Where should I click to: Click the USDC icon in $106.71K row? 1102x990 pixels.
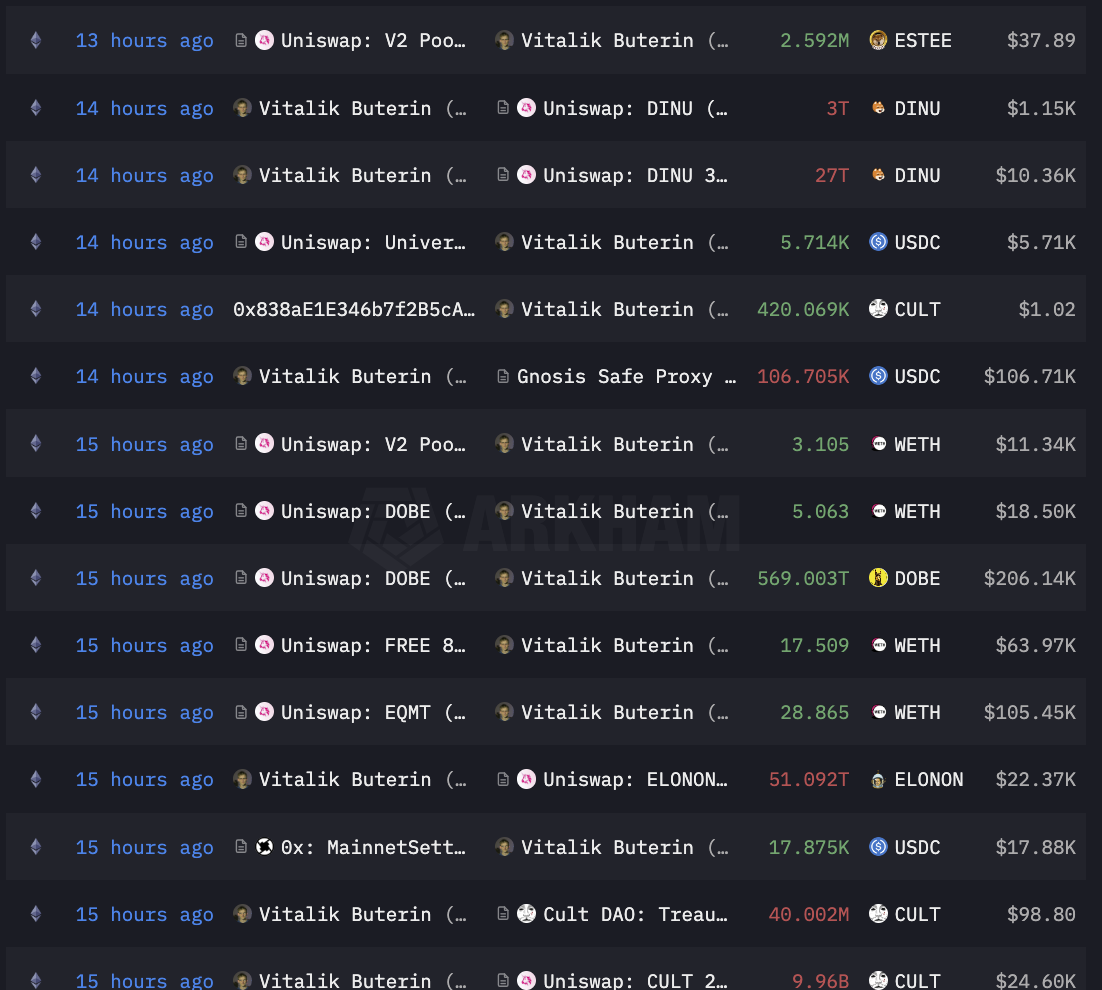coord(878,376)
